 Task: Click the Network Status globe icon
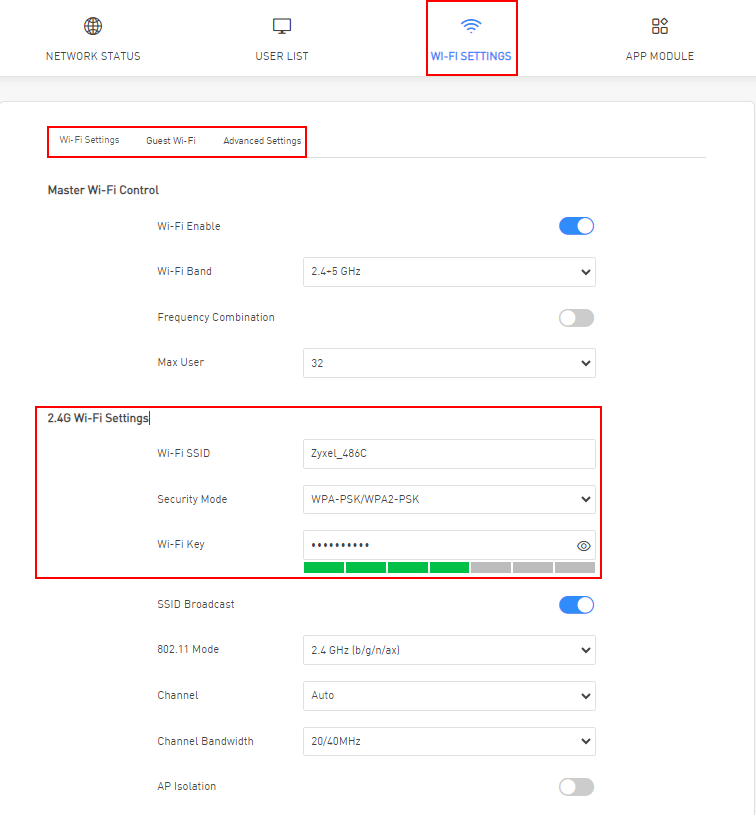click(93, 27)
